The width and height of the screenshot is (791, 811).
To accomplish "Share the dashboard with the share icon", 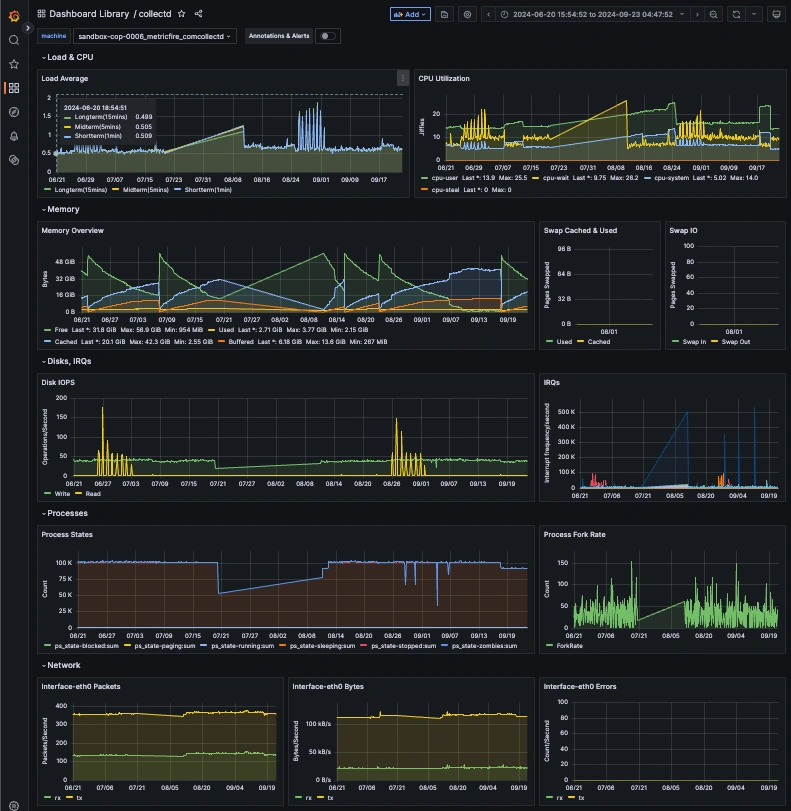I will pyautogui.click(x=198, y=14).
